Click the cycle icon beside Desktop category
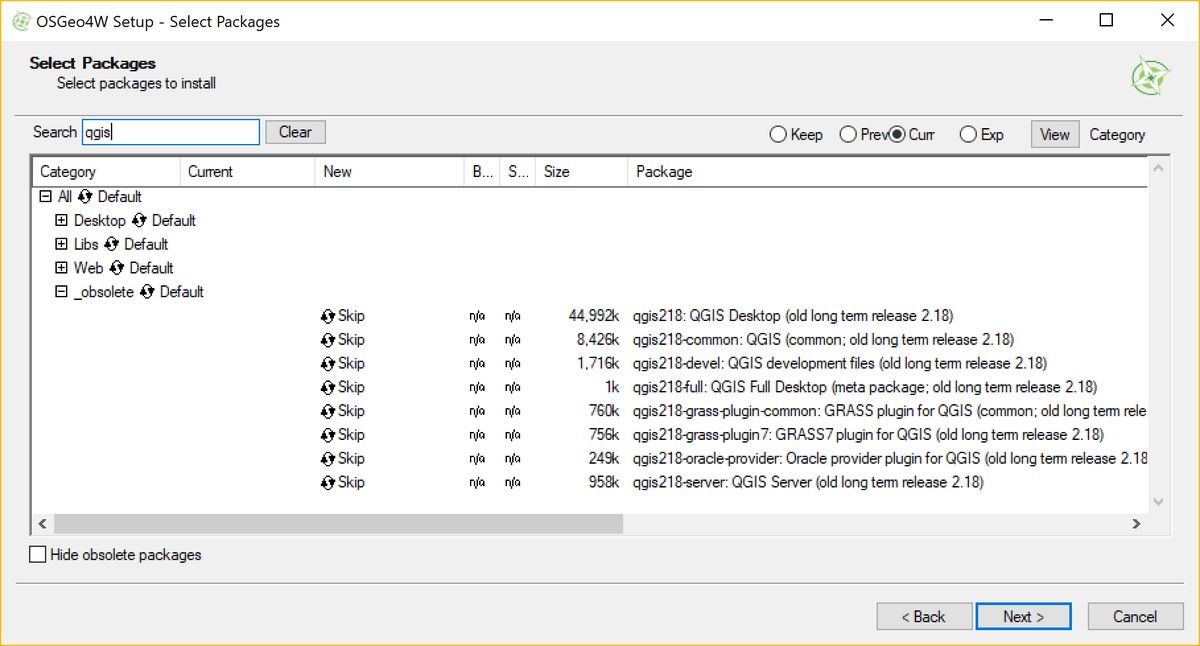This screenshot has height=646, width=1200. click(139, 221)
